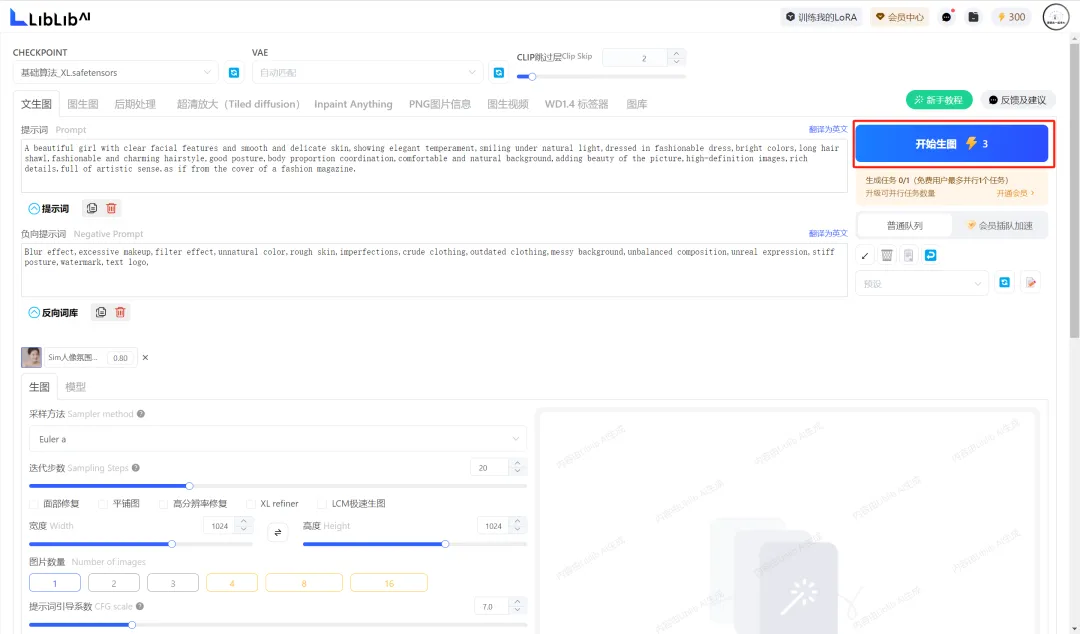Open the Inpaint Anything tab
The height and width of the screenshot is (634, 1080).
tap(353, 104)
